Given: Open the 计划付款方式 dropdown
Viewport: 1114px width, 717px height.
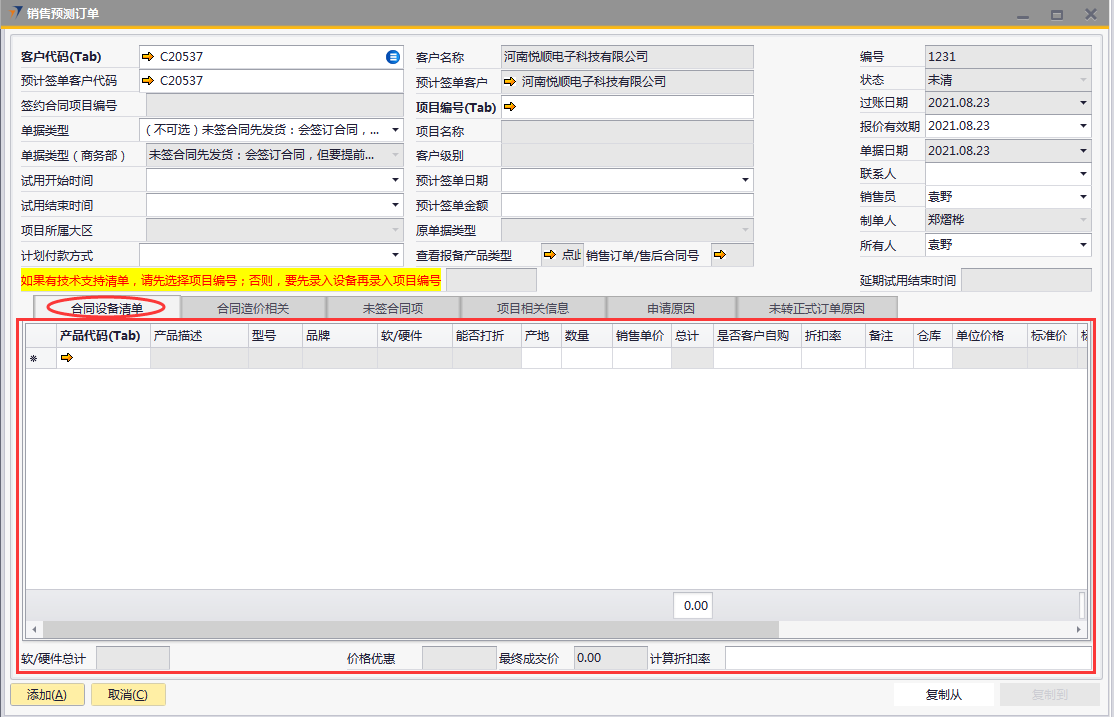Looking at the screenshot, I should (x=395, y=255).
